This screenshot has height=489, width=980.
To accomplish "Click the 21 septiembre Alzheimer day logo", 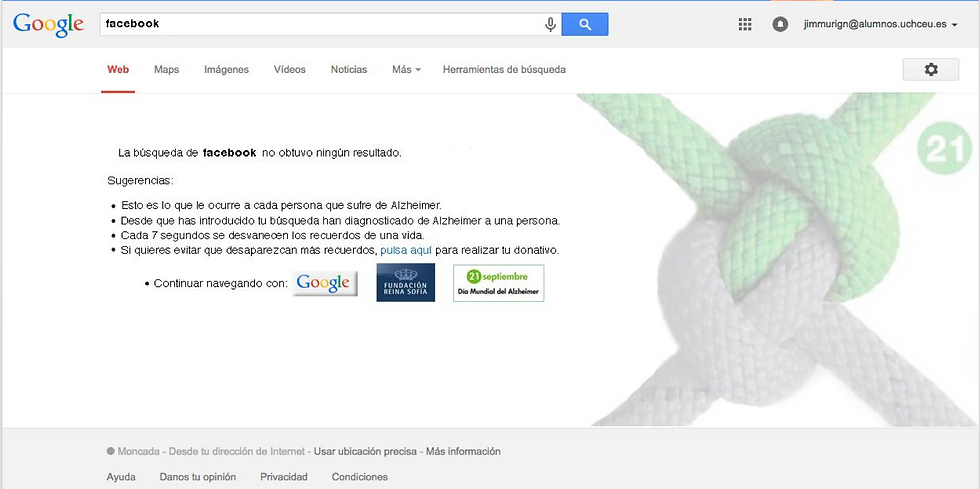I will [x=499, y=283].
